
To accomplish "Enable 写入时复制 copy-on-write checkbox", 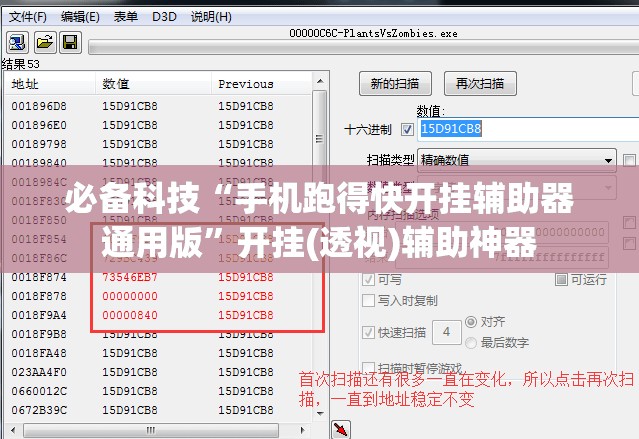I will click(368, 300).
